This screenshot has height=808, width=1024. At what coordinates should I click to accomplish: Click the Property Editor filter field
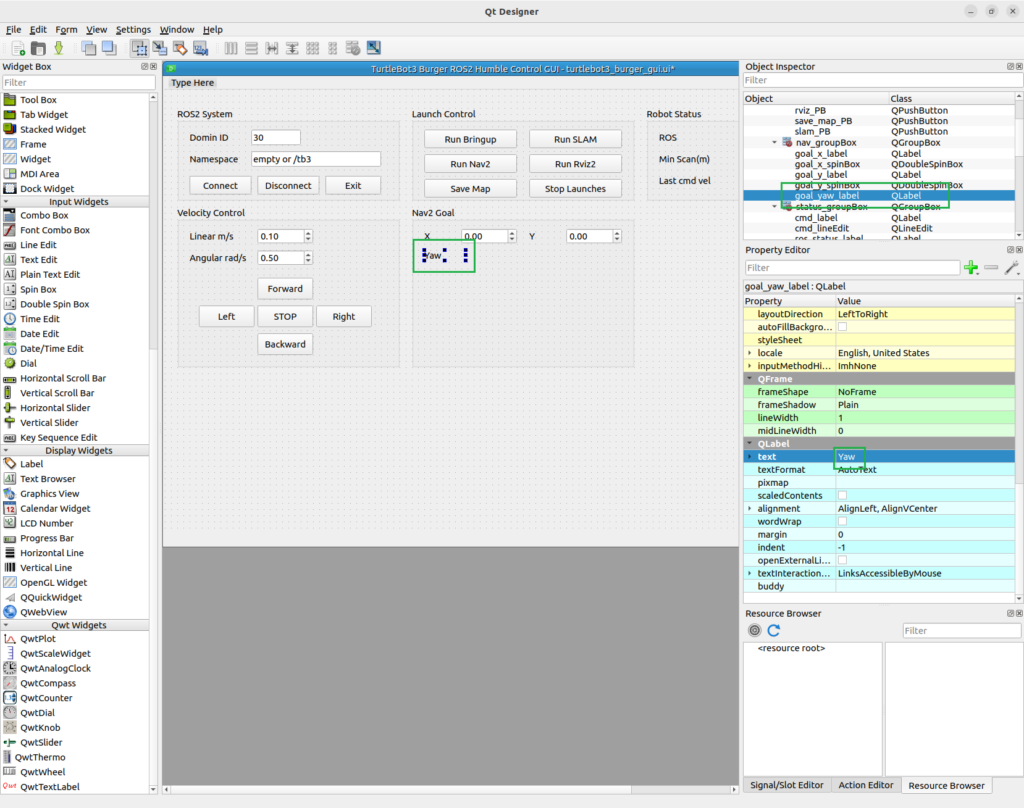(x=852, y=268)
